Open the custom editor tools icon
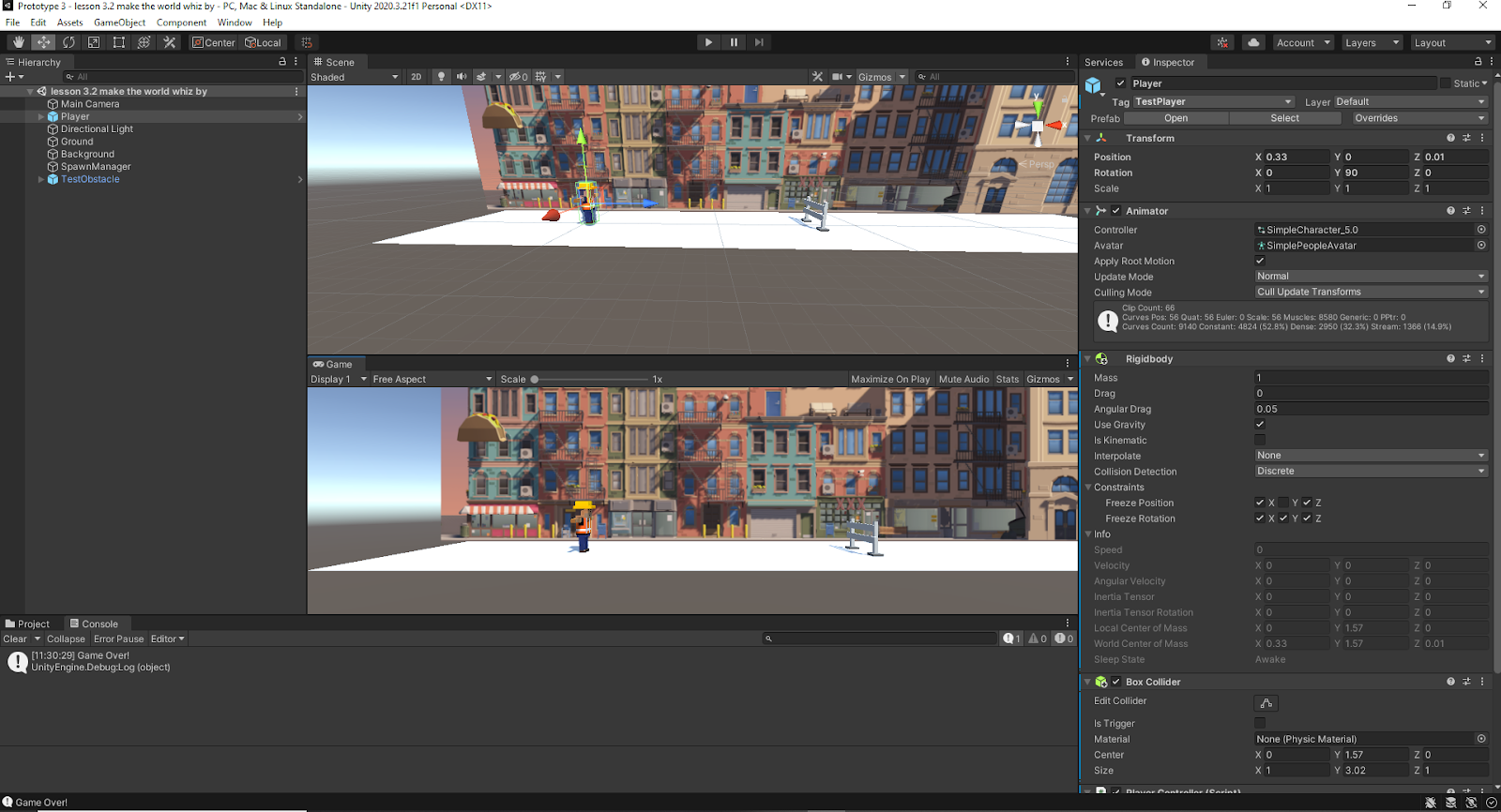The width and height of the screenshot is (1501, 812). (170, 42)
